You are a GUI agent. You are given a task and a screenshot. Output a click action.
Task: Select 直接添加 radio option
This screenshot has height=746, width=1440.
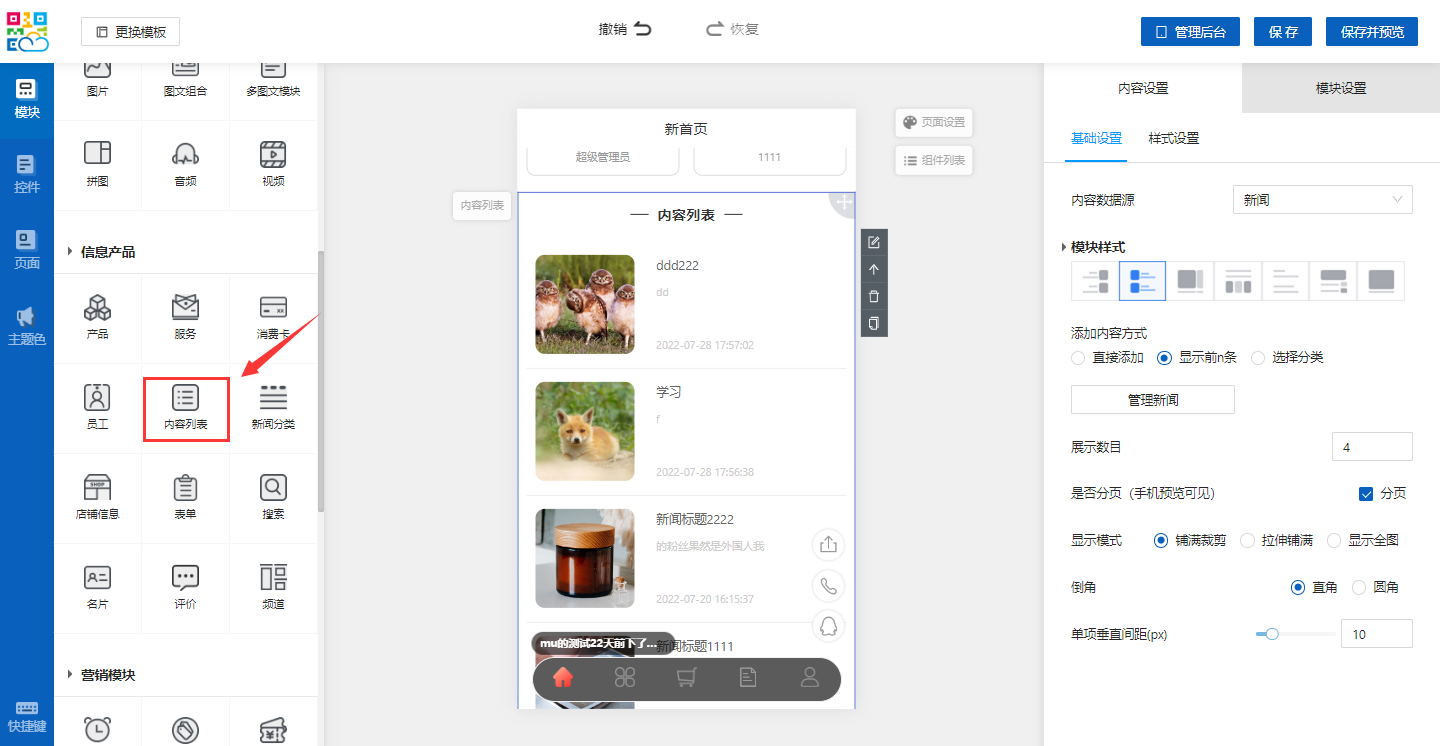(x=1078, y=358)
